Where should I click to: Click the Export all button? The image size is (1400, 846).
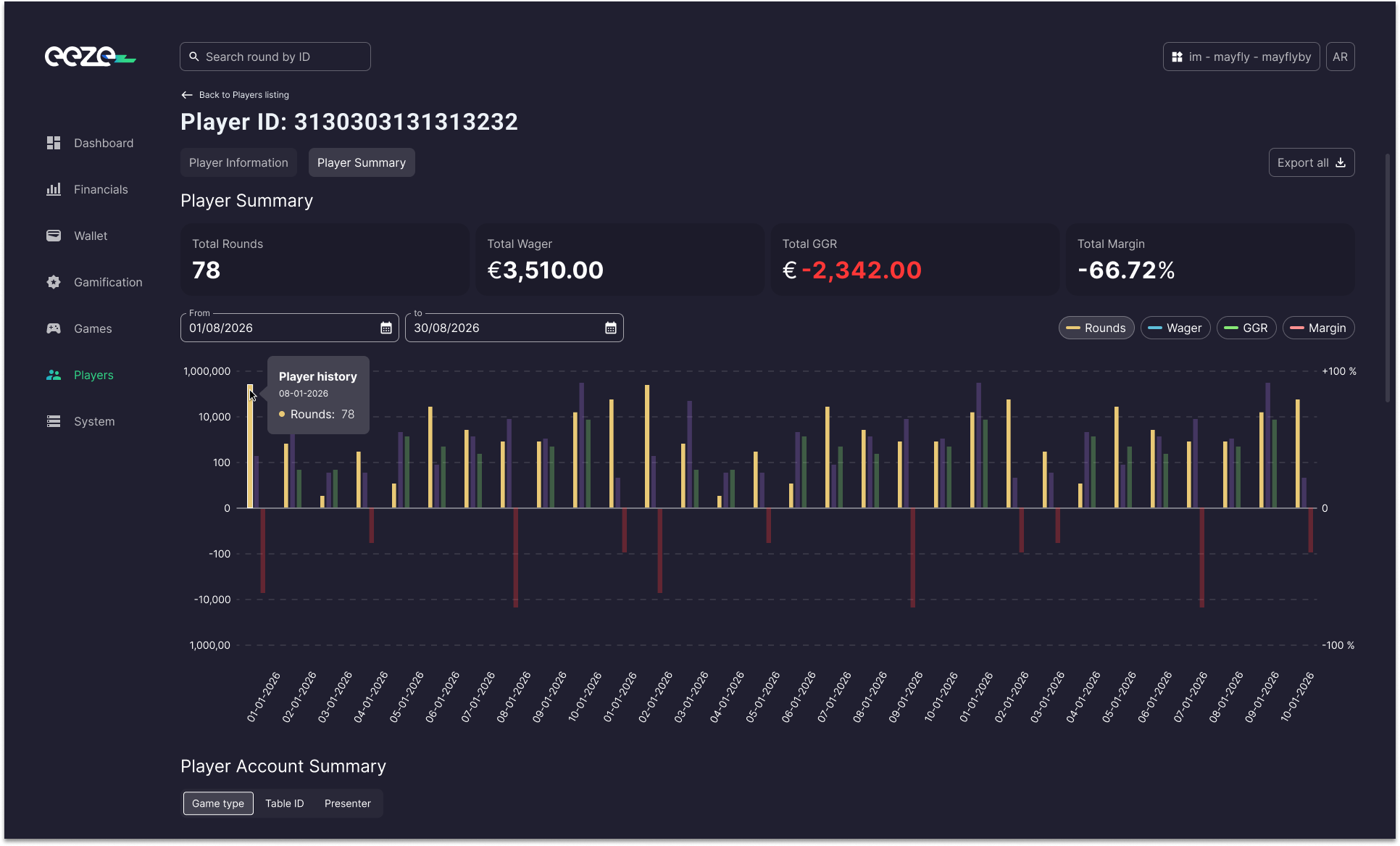[x=1311, y=162]
